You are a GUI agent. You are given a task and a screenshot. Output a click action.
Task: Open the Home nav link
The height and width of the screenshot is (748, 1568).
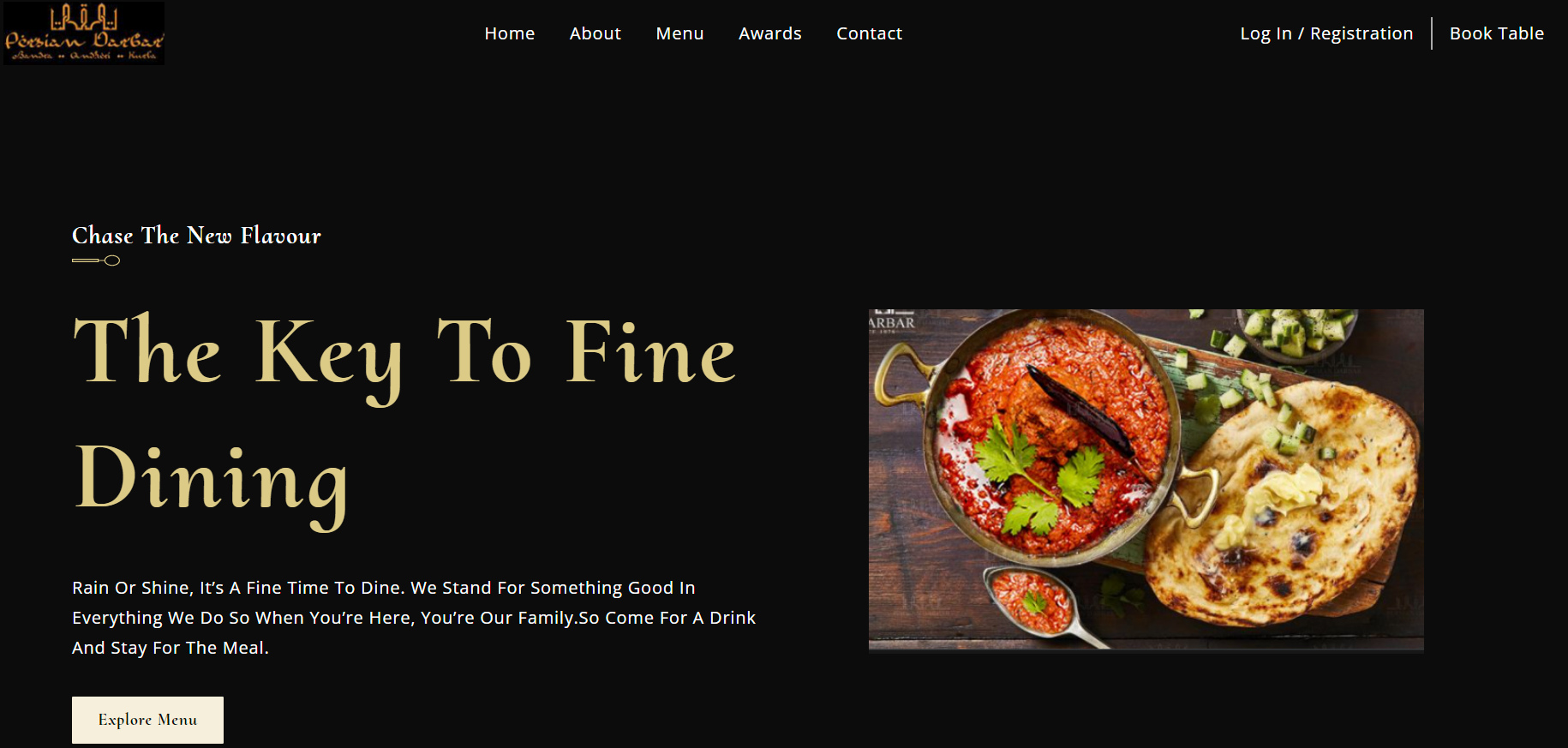coord(510,33)
